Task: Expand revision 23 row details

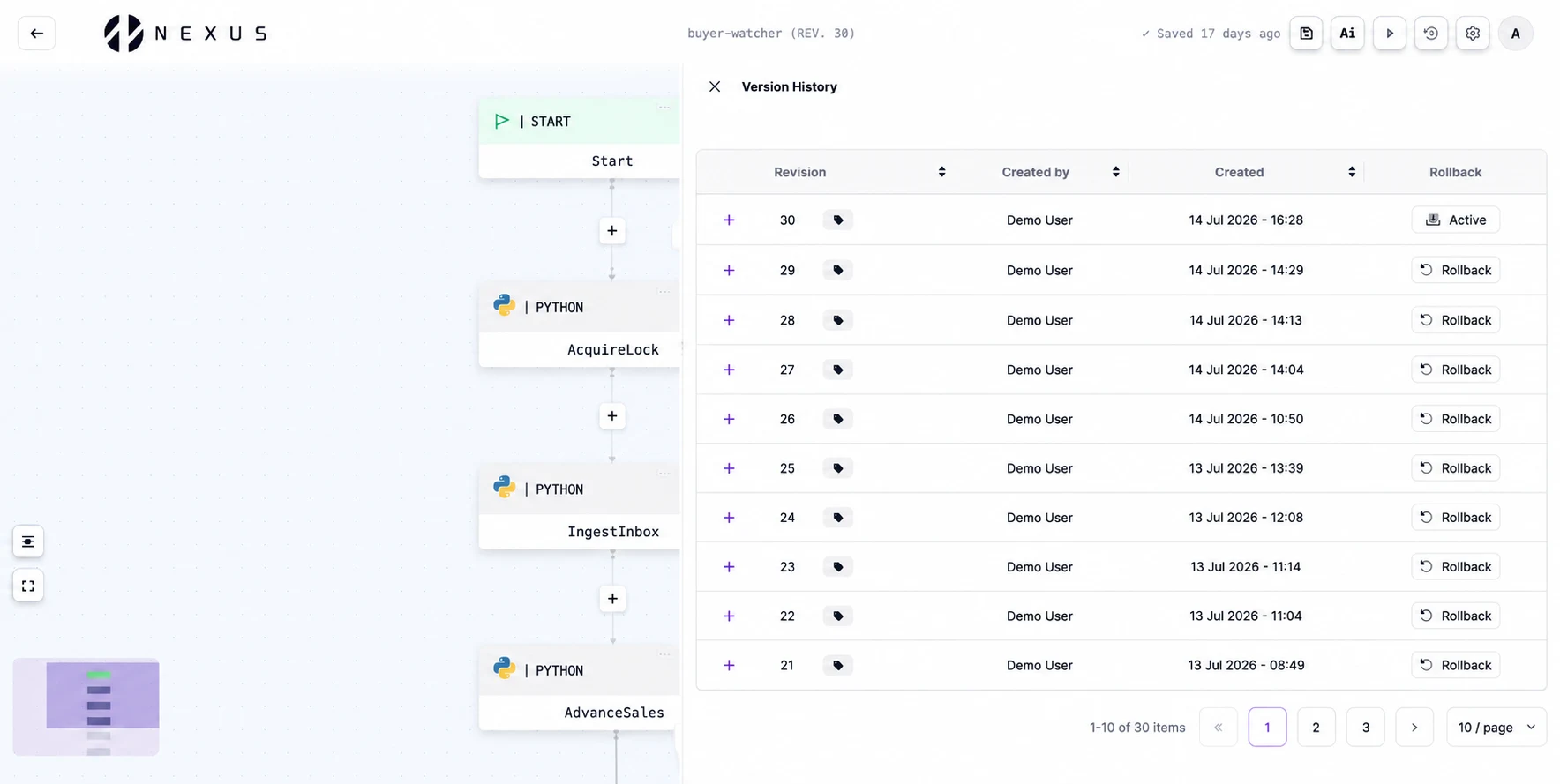Action: click(729, 567)
